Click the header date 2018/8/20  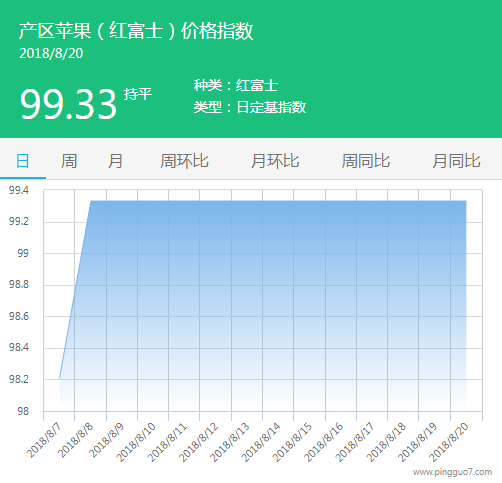(x=51, y=53)
